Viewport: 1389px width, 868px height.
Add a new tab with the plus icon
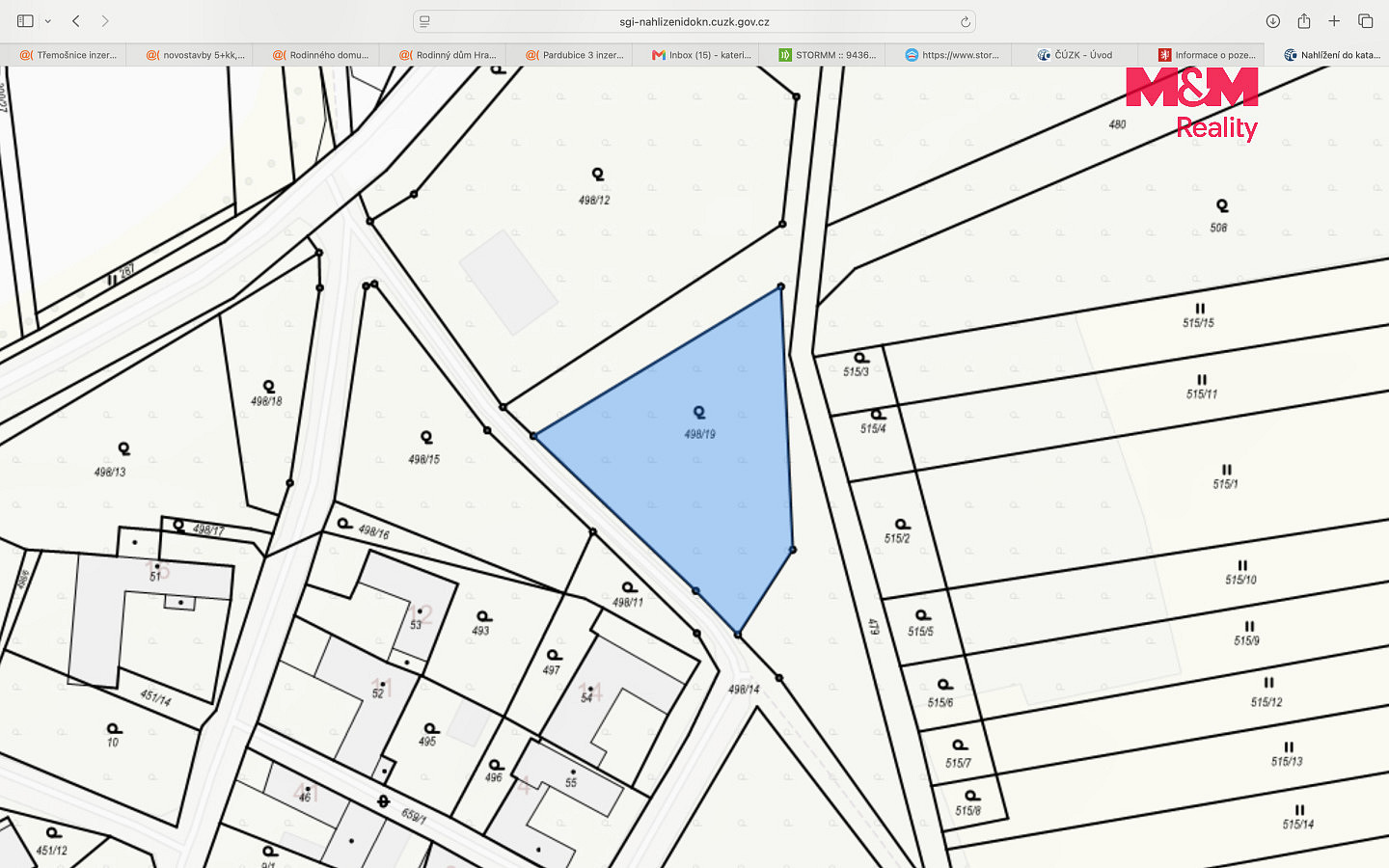[x=1334, y=21]
